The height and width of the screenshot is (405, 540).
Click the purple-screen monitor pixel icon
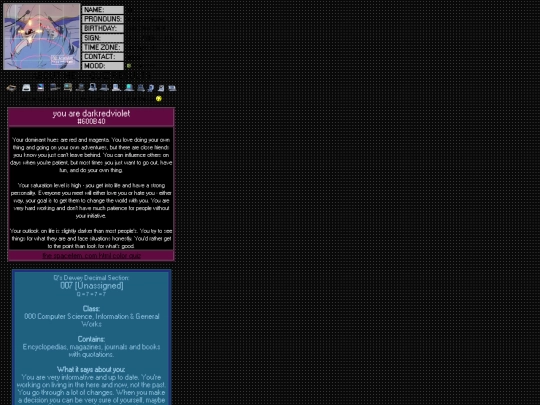click(x=40, y=87)
